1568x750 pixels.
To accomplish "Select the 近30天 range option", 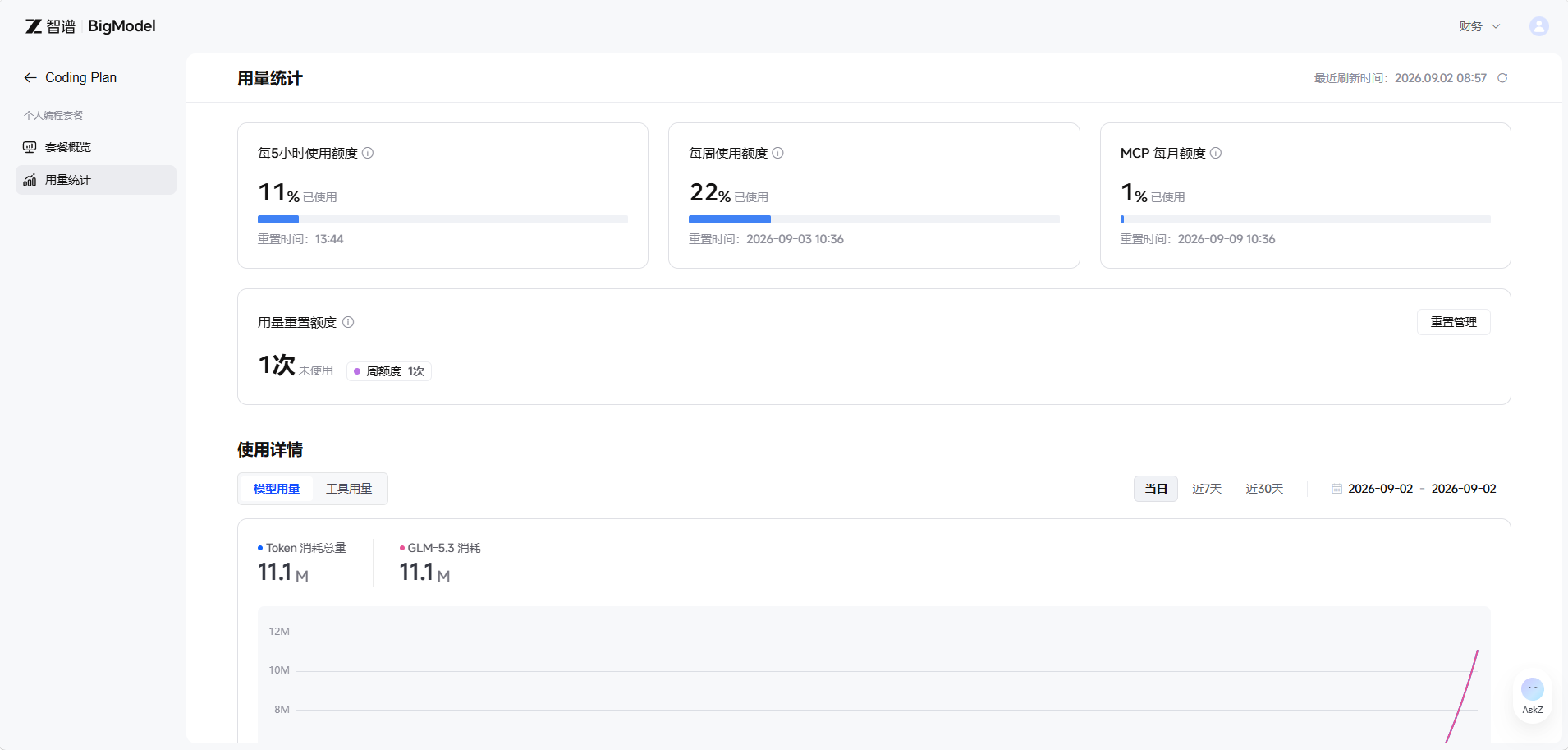I will [1264, 489].
